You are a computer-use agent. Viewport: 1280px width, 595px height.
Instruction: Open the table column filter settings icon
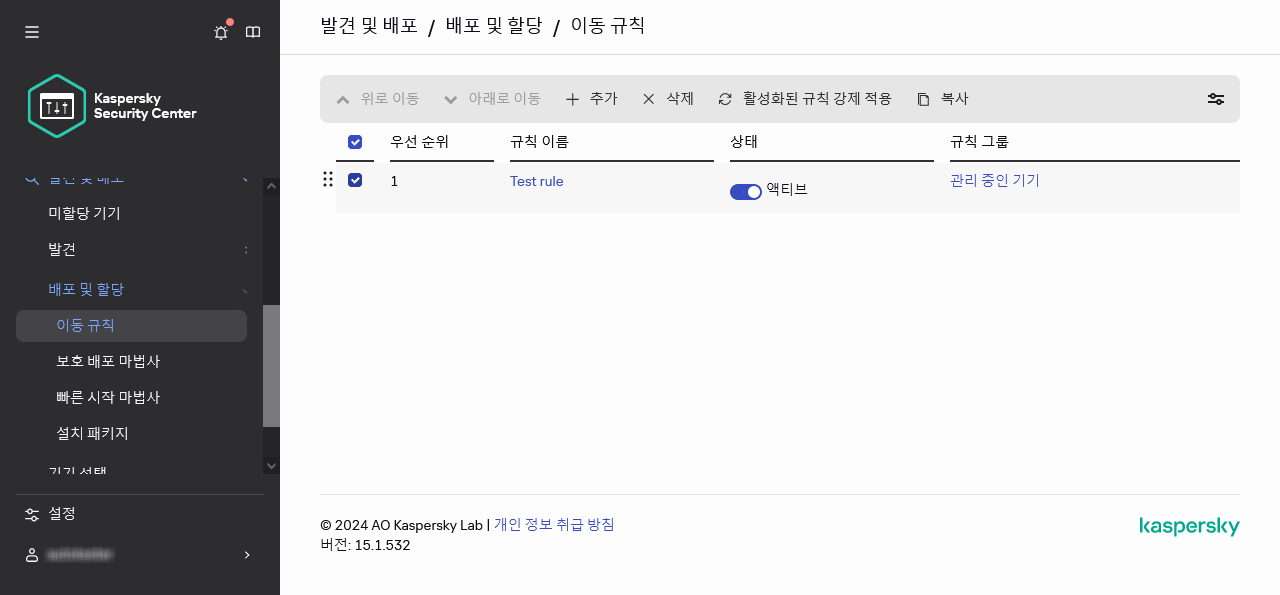point(1215,99)
